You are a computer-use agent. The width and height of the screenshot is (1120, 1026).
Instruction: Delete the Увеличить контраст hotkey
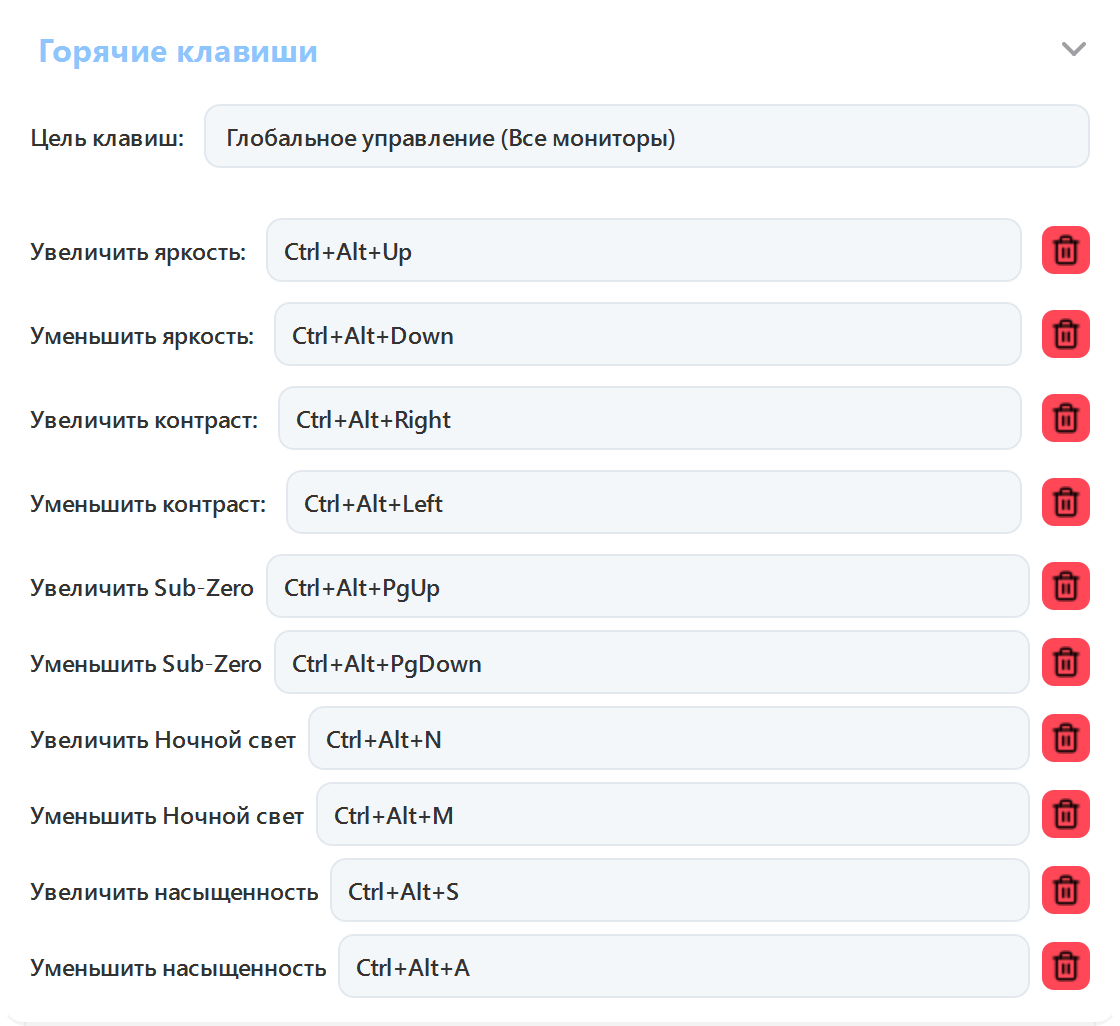[1065, 418]
